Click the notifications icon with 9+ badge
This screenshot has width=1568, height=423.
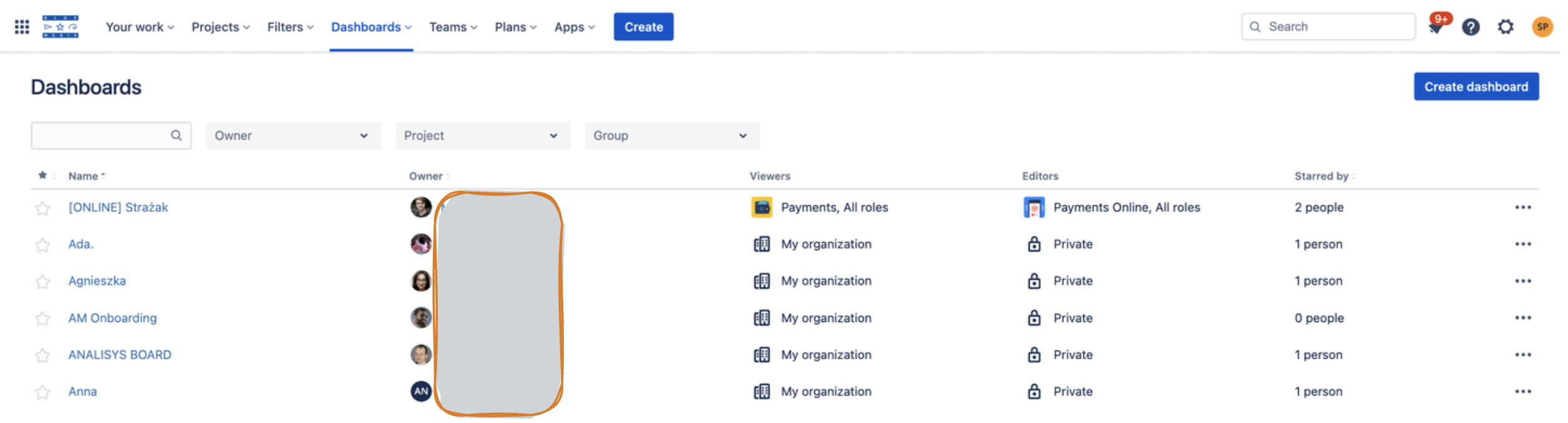click(x=1436, y=27)
